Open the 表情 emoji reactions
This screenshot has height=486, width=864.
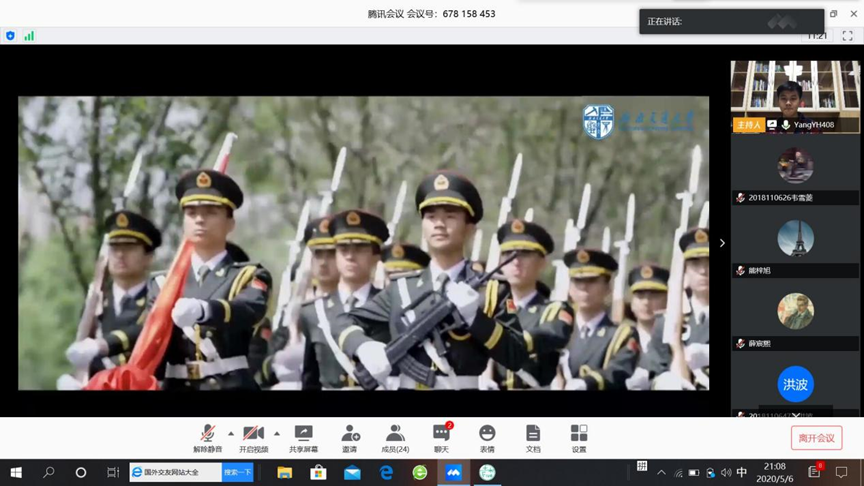pyautogui.click(x=487, y=437)
